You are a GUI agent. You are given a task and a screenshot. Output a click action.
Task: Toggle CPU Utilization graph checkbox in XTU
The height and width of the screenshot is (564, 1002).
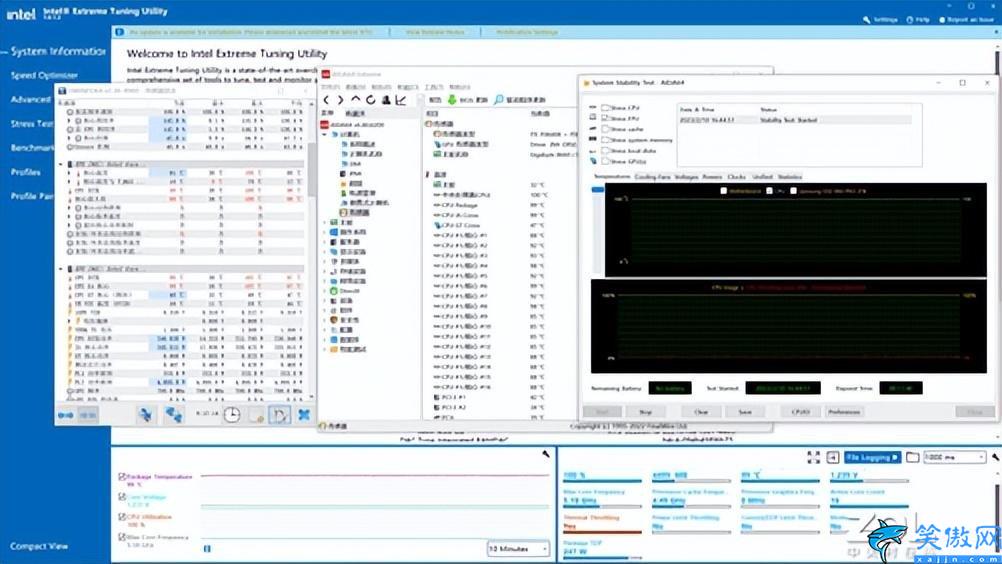122,516
